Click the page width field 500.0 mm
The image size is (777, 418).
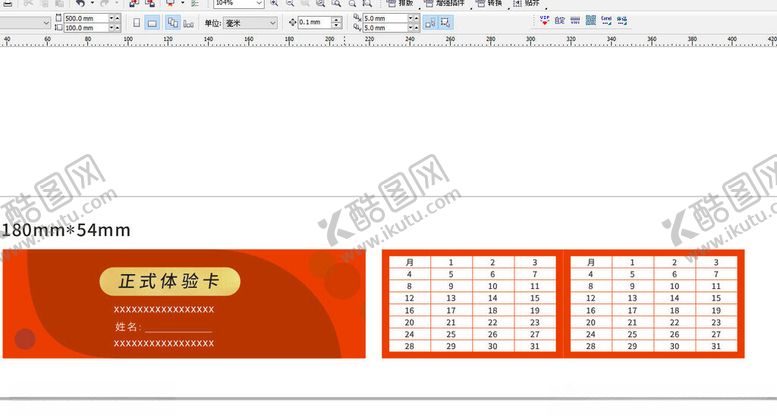86,18
